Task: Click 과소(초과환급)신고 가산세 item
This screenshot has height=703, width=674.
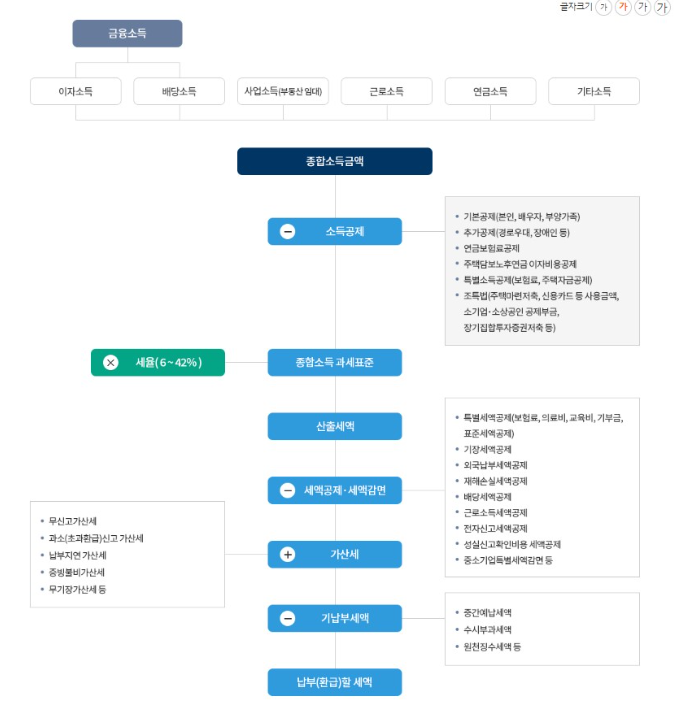Action: pos(96,538)
